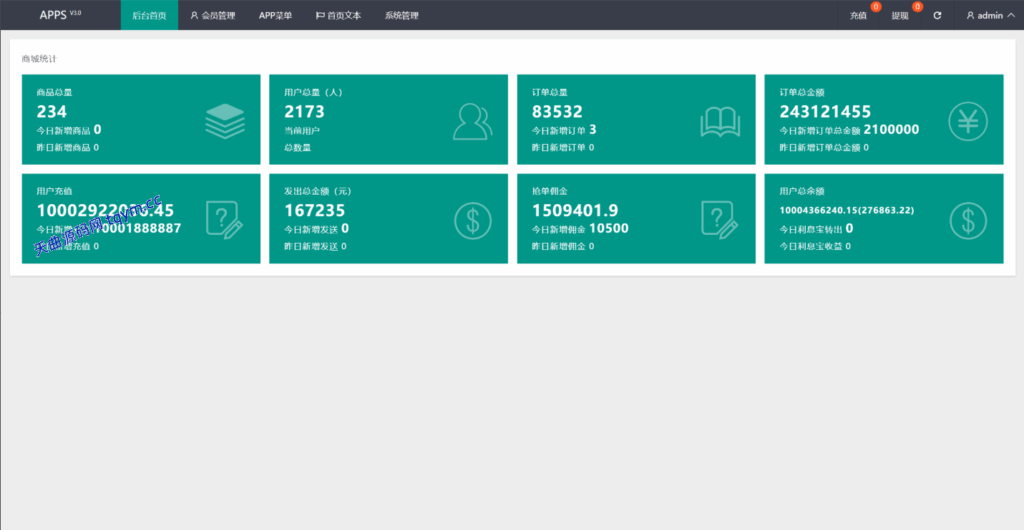Click the 用户总余额 value 10004366240.15(276863.22)
The width and height of the screenshot is (1024, 530).
(846, 210)
